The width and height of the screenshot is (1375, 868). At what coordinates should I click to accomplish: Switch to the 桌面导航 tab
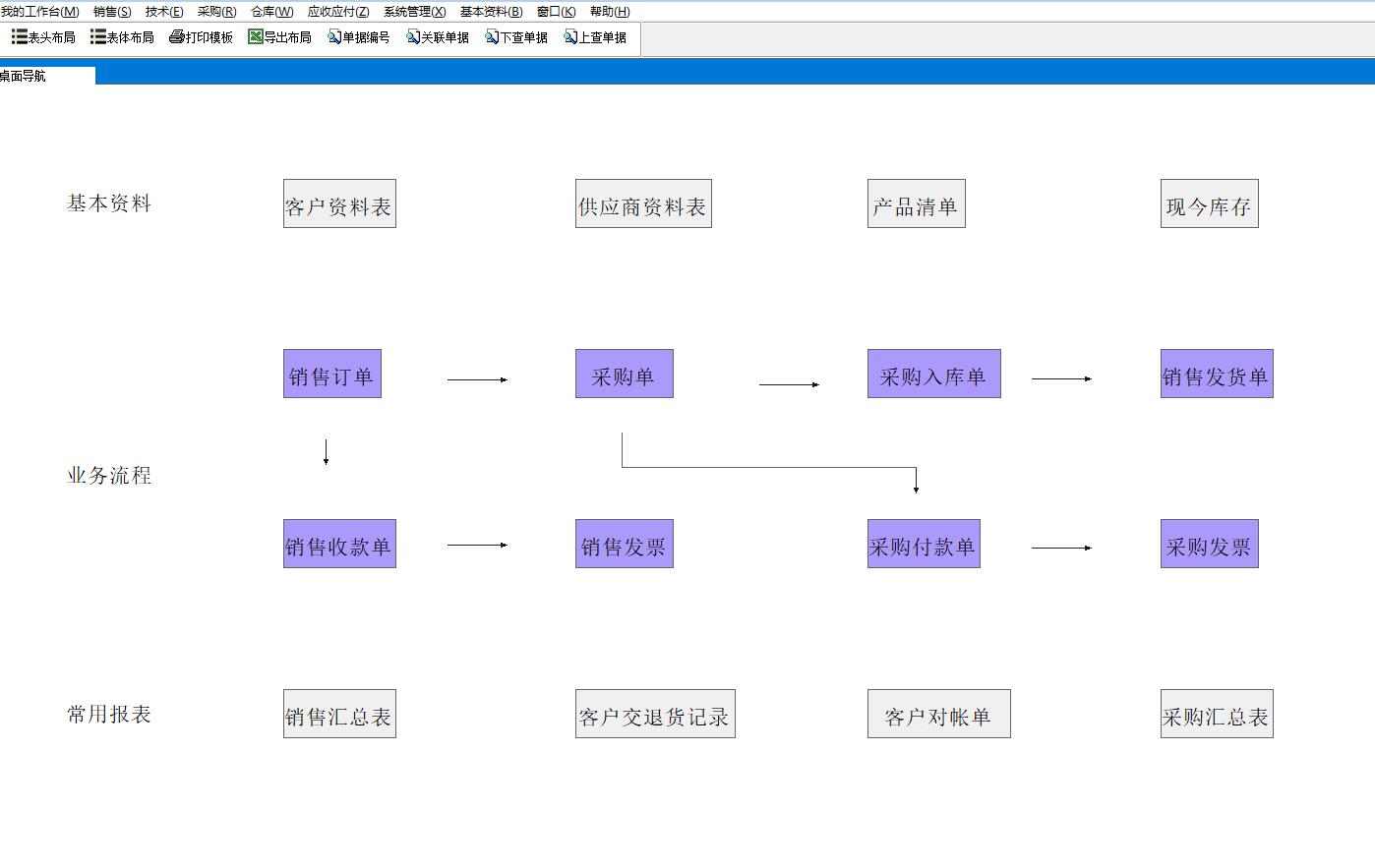click(24, 76)
